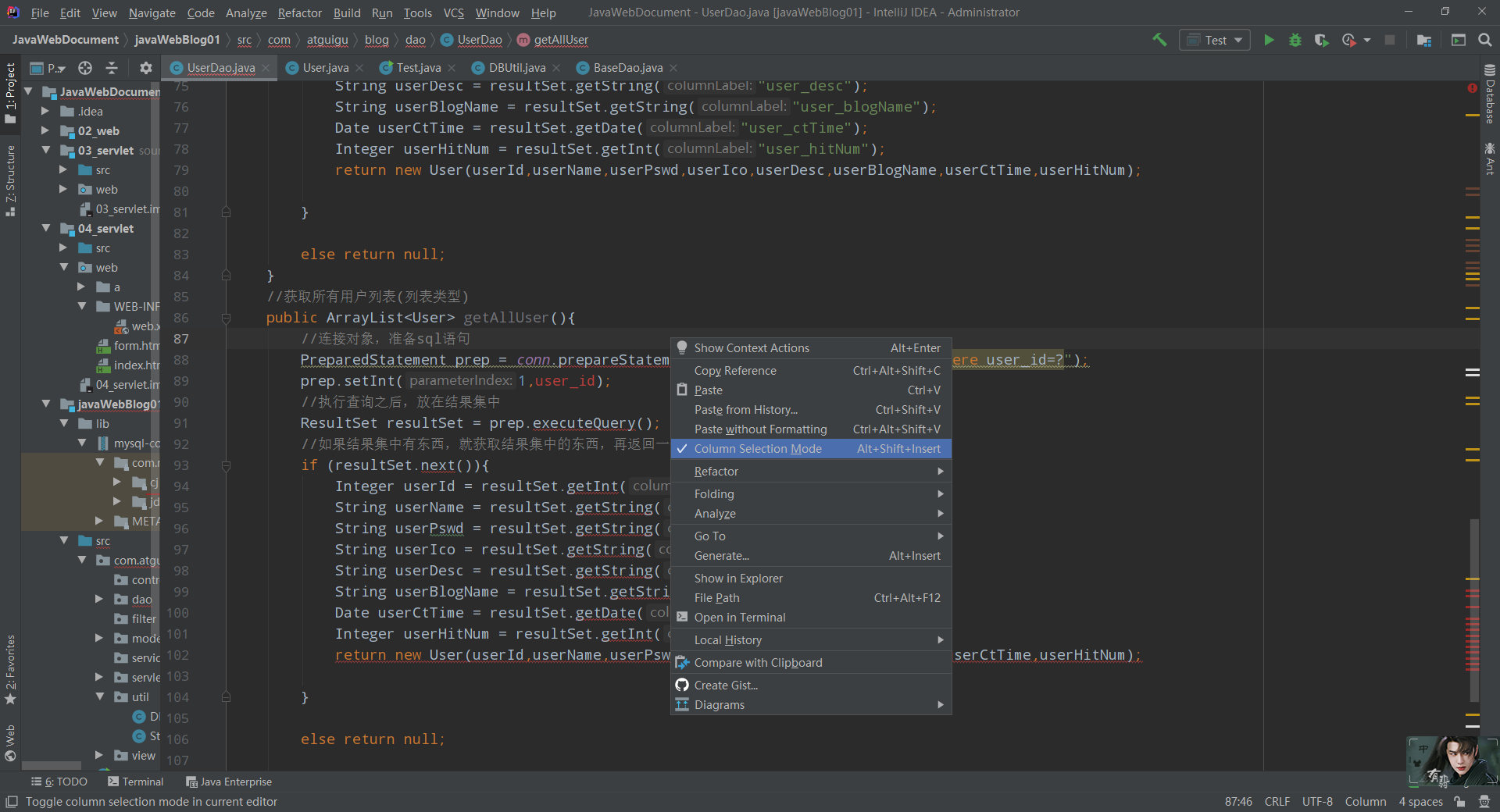Open the Test run configuration dropdown

tap(1239, 40)
